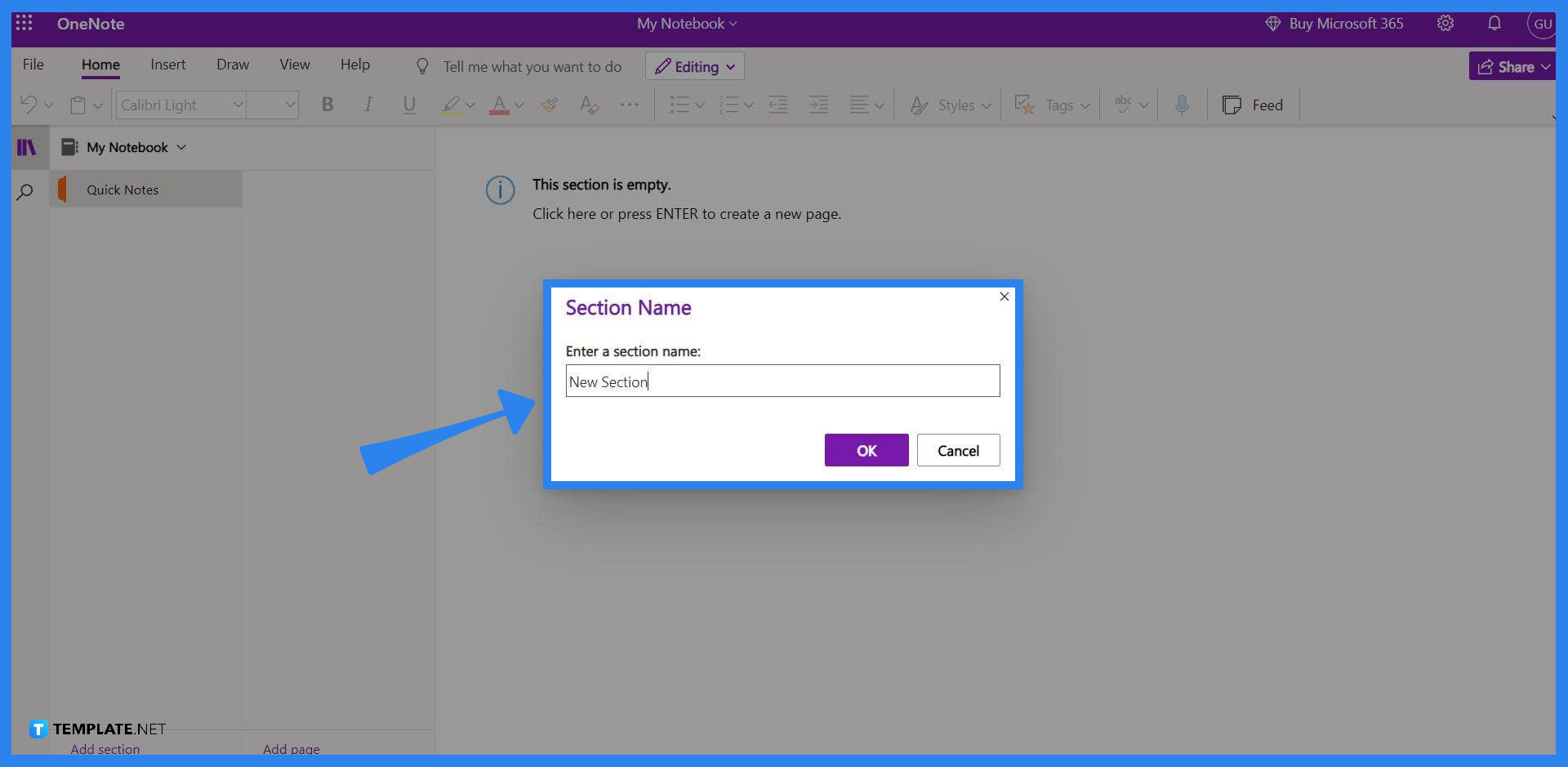Clear all formatting with the eraser icon
Image resolution: width=1568 pixels, height=767 pixels.
[x=588, y=105]
